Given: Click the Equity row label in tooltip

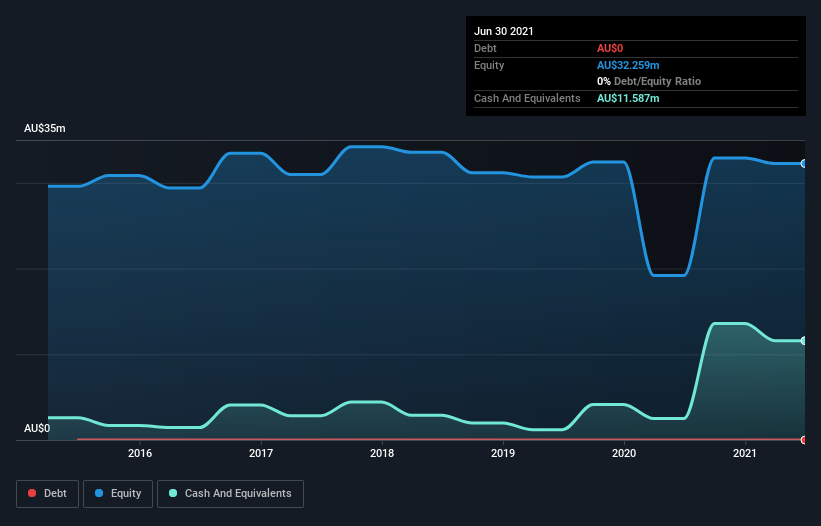Looking at the screenshot, I should tap(489, 65).
